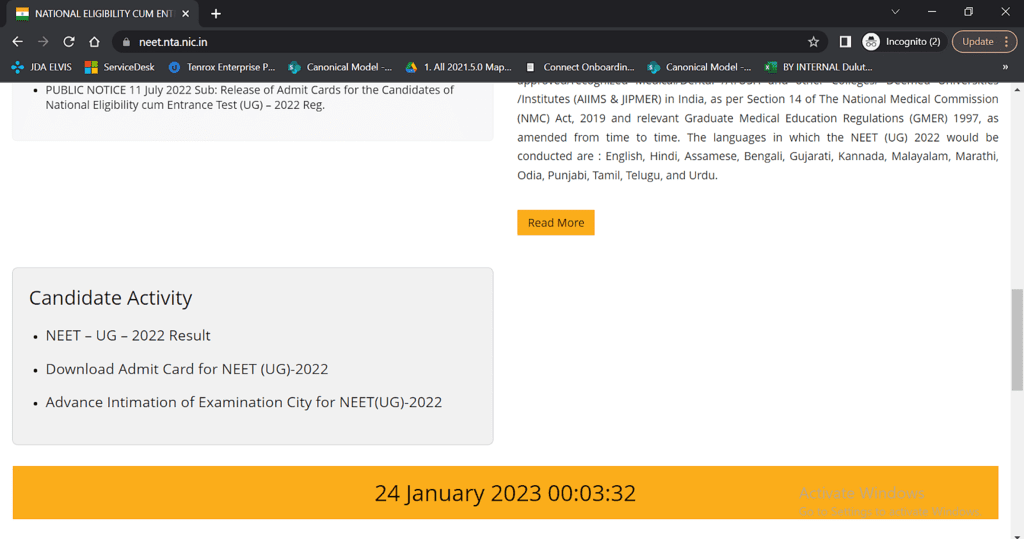Viewport: 1024px width, 539px height.
Task: Reload the neet.nta.nic.in page
Action: pyautogui.click(x=69, y=42)
